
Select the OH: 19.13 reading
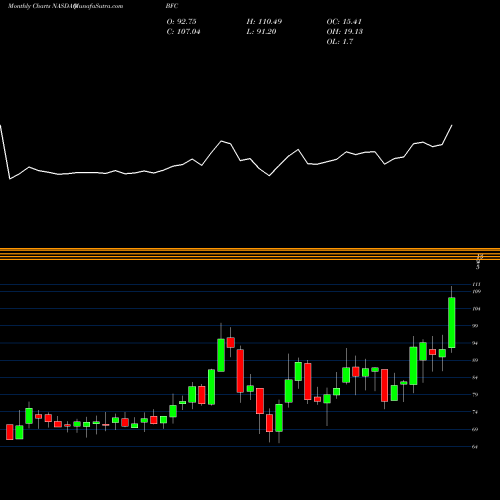pos(345,32)
